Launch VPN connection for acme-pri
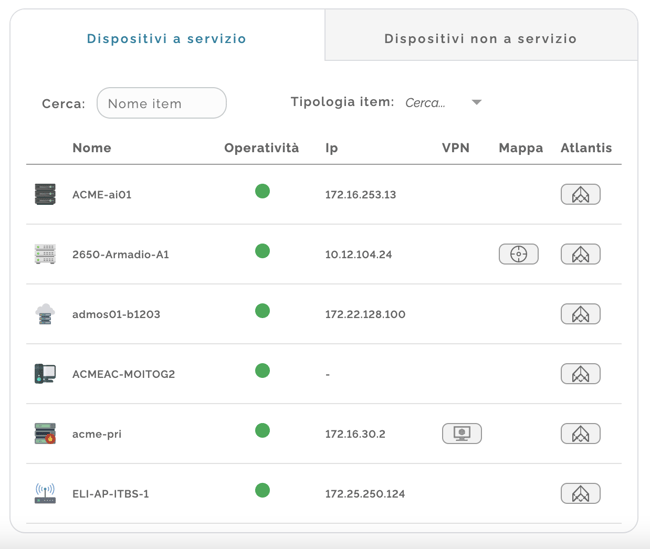 (462, 434)
